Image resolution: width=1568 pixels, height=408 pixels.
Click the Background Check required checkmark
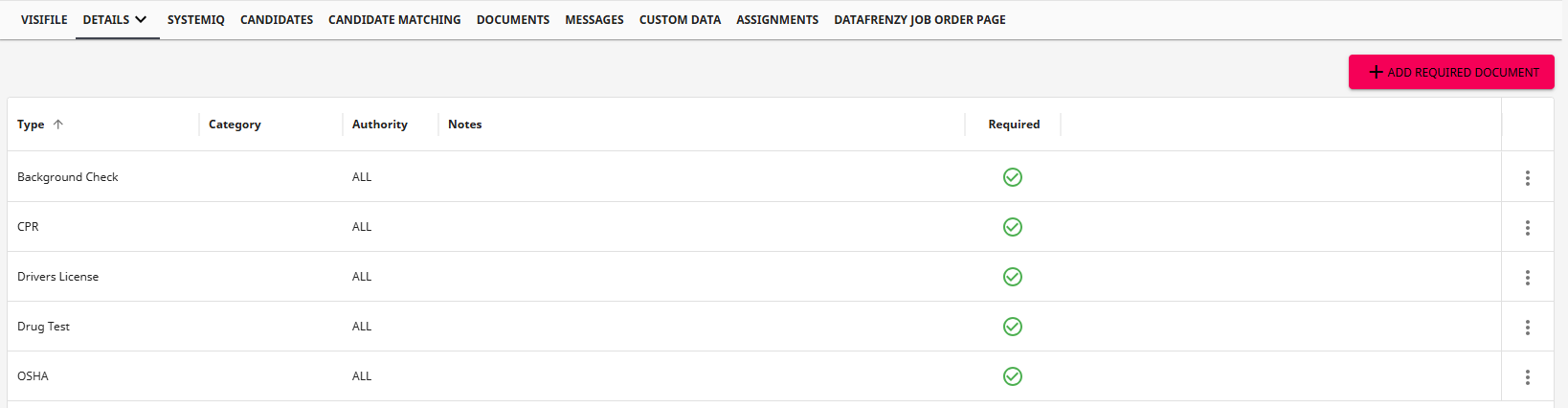1012,177
